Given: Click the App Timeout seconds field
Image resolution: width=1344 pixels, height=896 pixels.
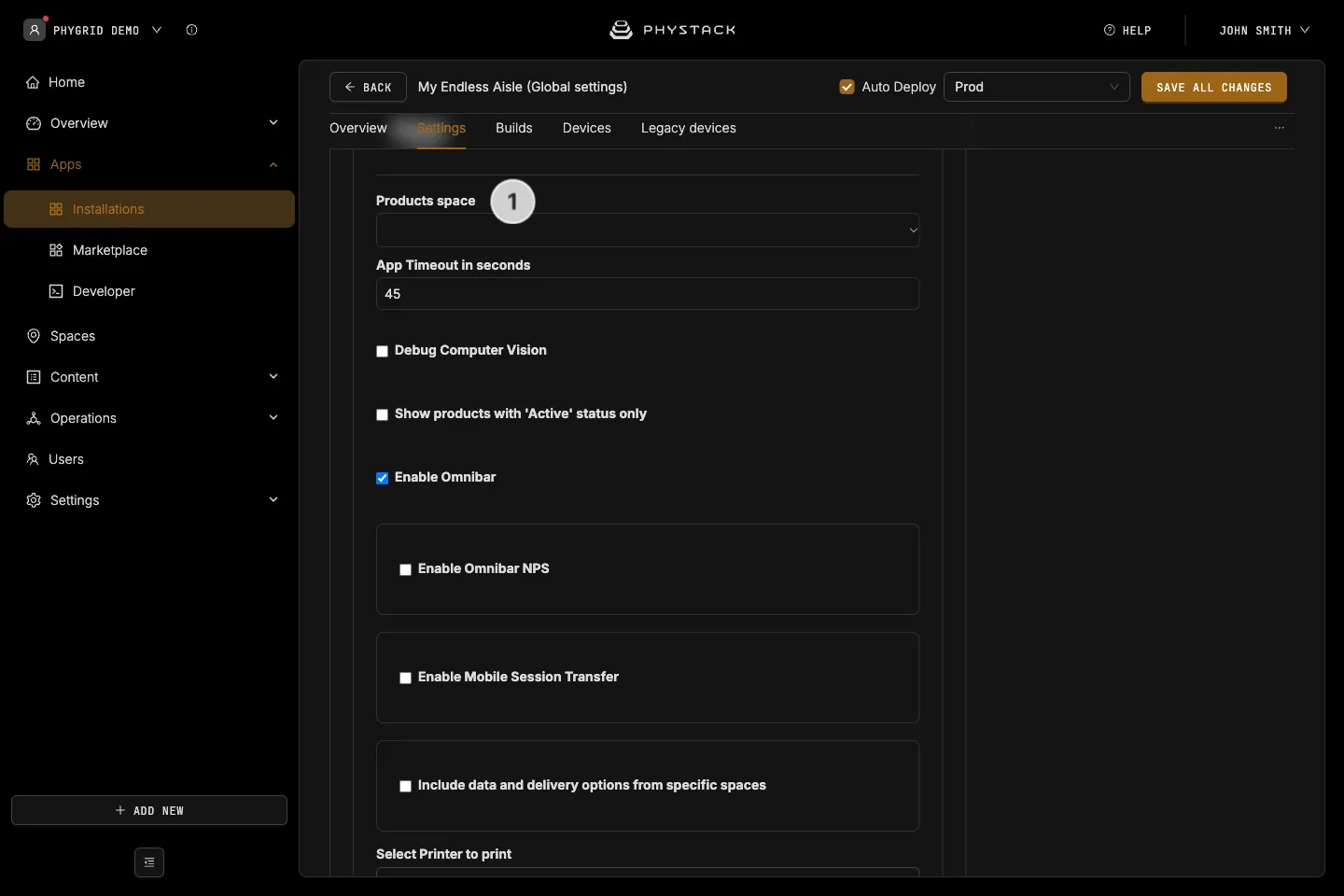Looking at the screenshot, I should coord(648,294).
